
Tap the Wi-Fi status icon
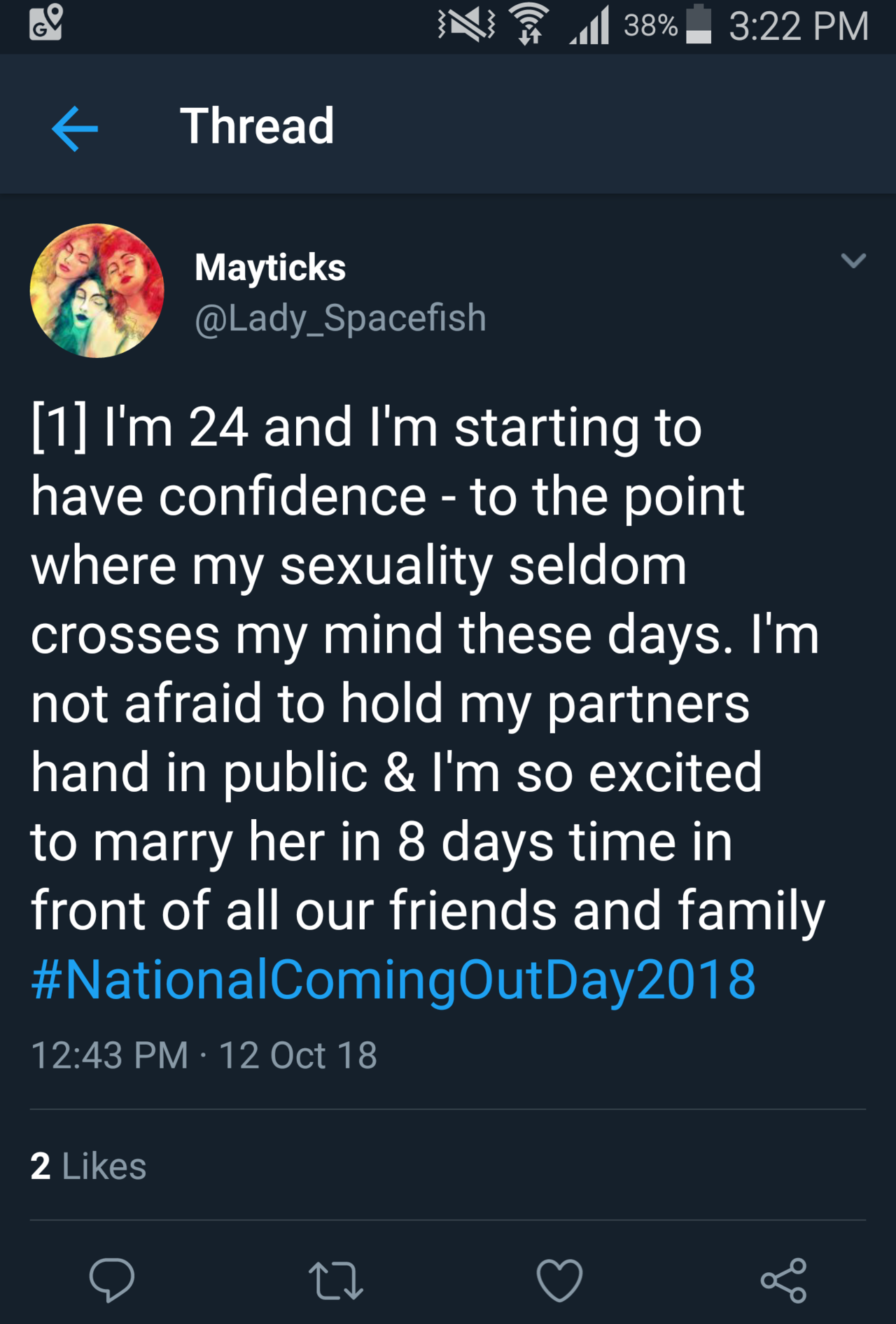click(529, 24)
